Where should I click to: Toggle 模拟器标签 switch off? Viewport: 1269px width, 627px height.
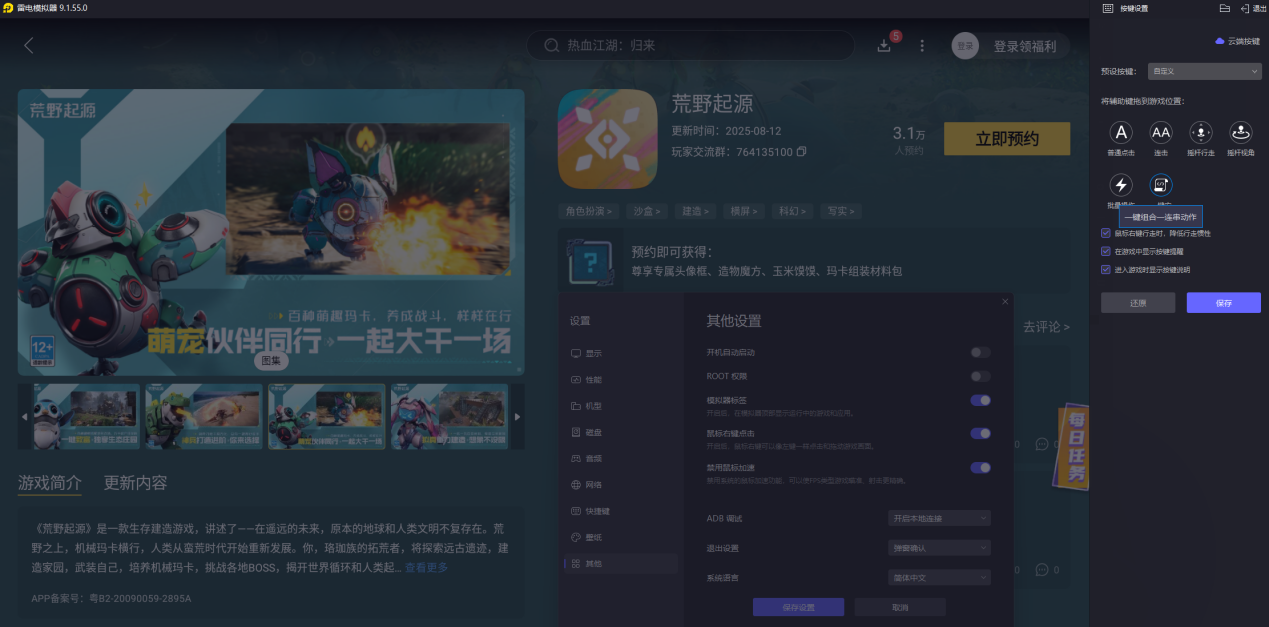[980, 400]
